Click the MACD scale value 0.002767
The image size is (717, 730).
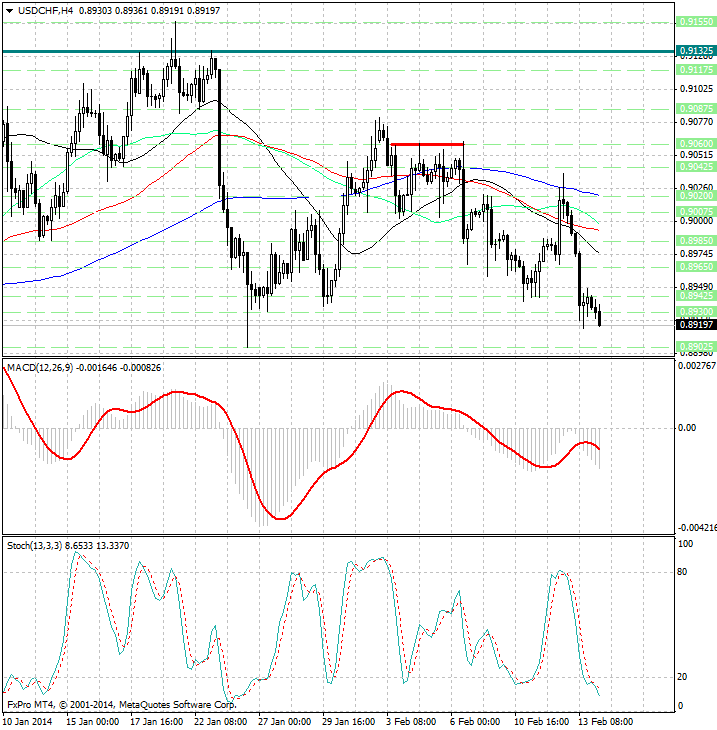pos(697,366)
